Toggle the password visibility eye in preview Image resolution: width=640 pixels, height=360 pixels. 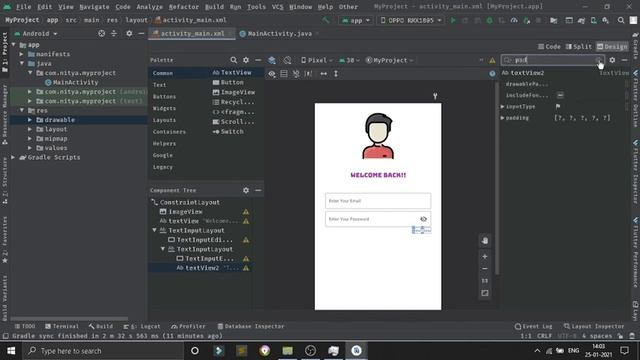[x=423, y=219]
